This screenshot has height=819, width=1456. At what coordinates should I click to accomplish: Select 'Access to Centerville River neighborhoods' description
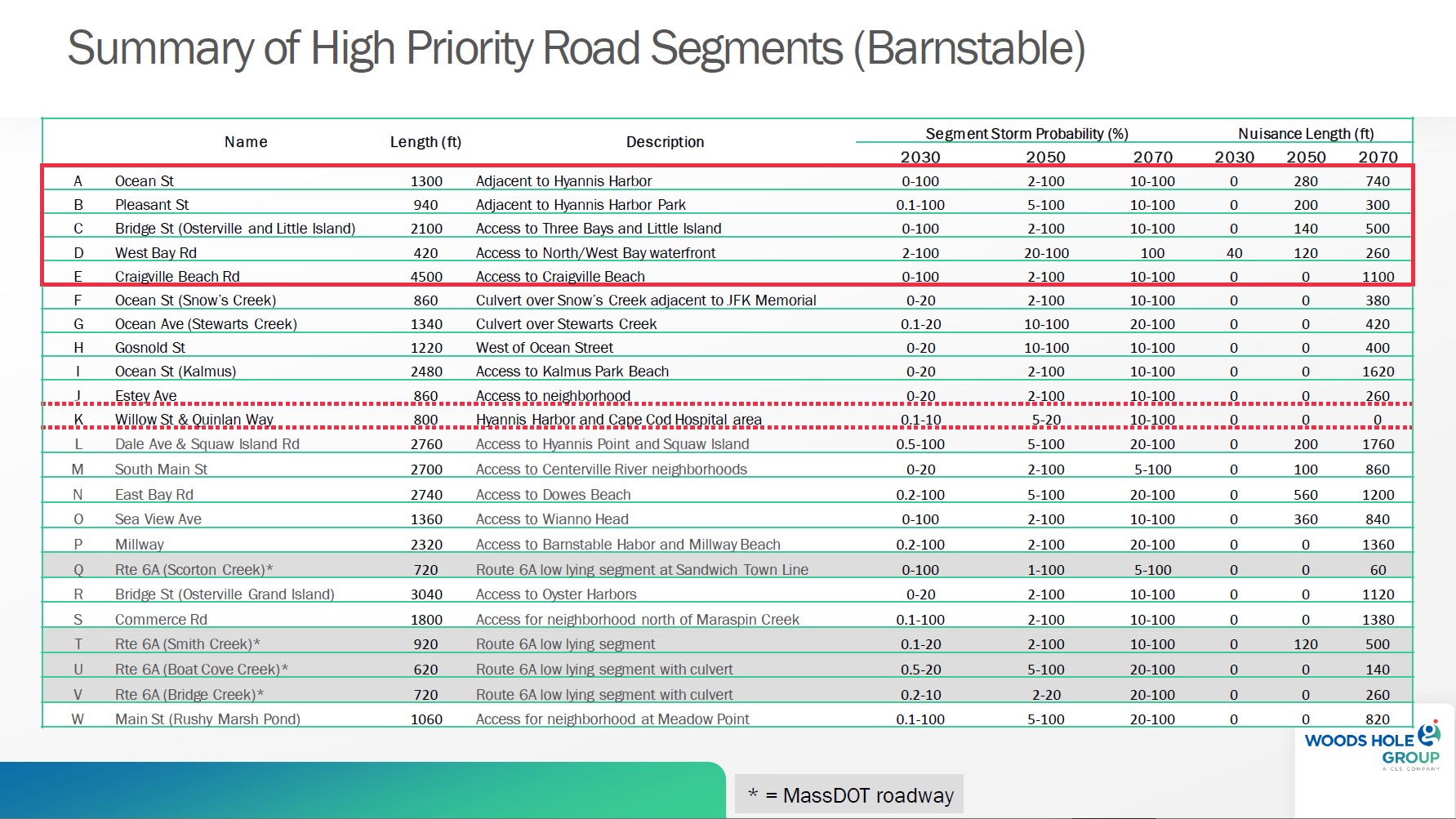pyautogui.click(x=612, y=470)
